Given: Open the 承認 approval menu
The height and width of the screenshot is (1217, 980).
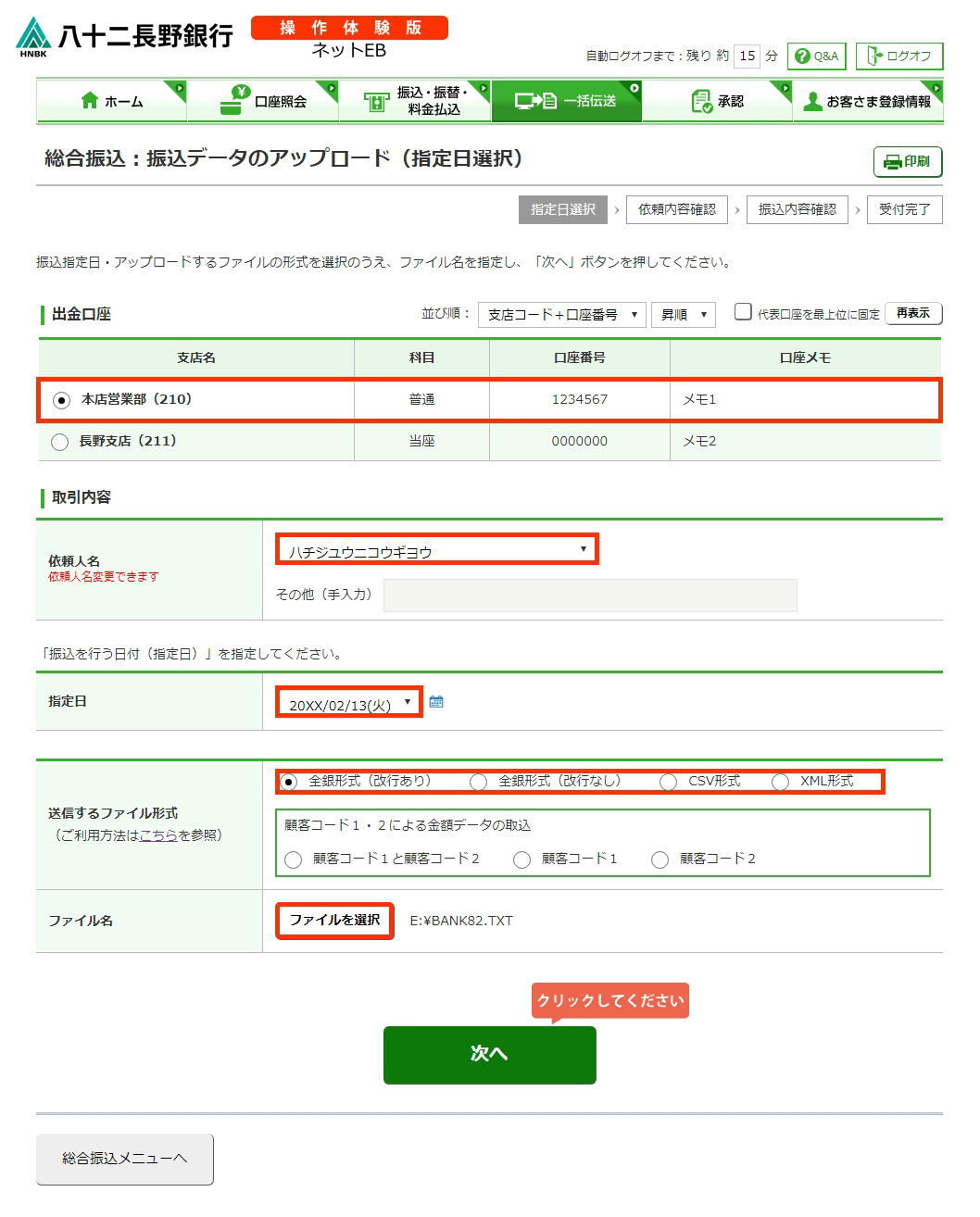Looking at the screenshot, I should pos(717,101).
